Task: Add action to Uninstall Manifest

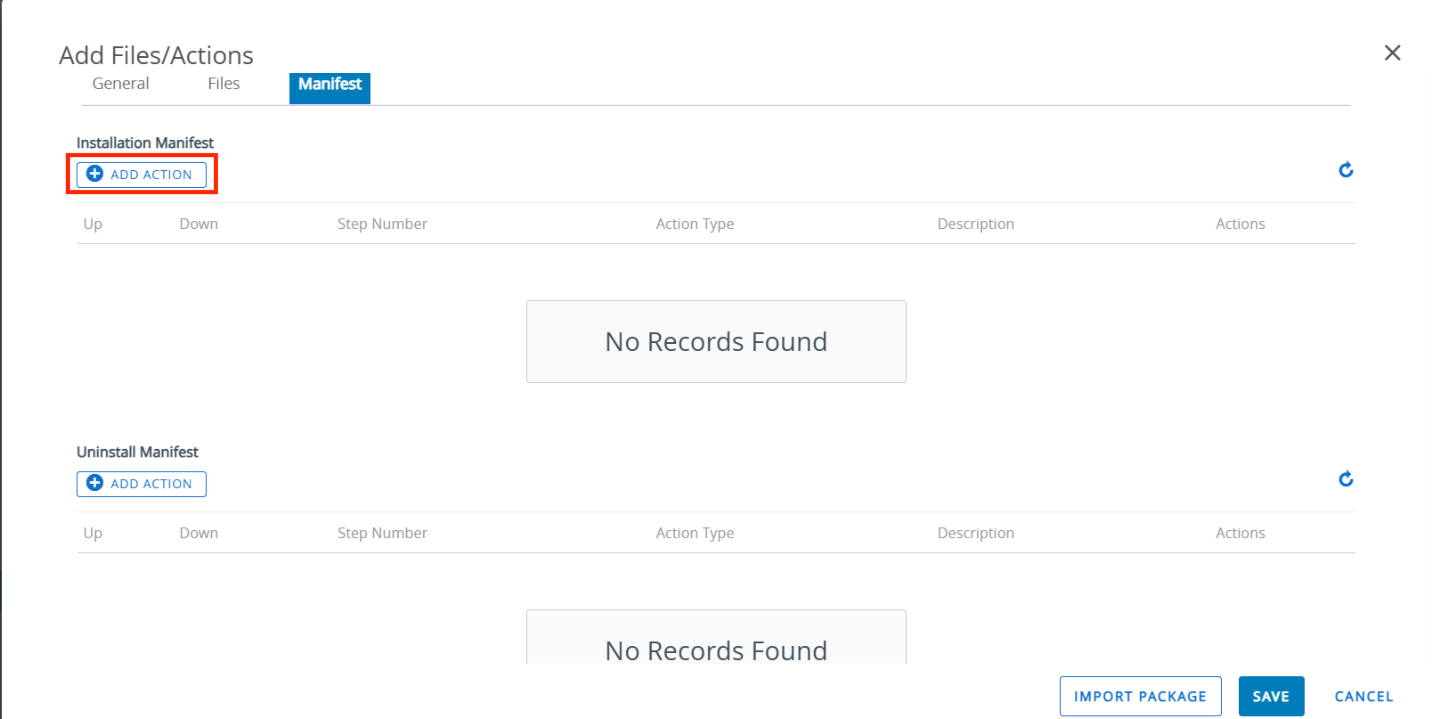Action: (x=142, y=484)
